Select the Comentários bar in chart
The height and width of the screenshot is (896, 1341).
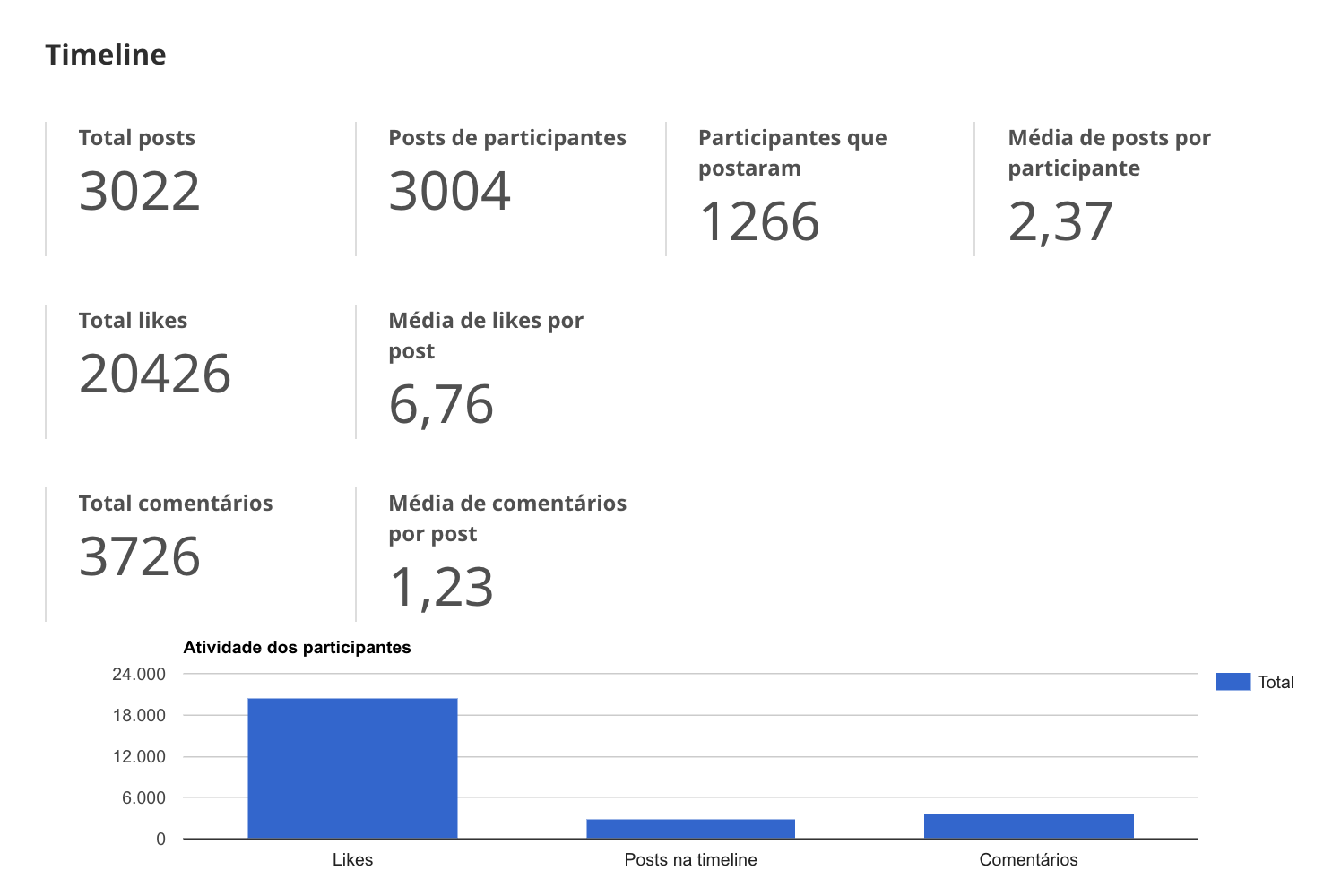click(x=1028, y=826)
